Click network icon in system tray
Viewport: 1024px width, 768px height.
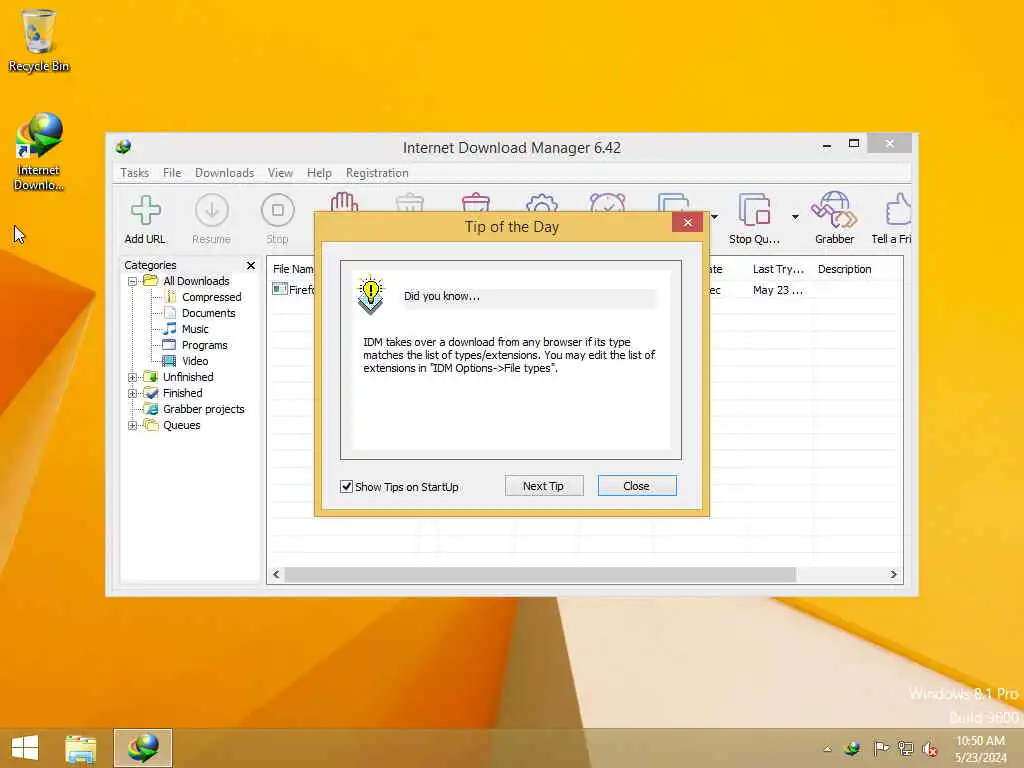click(905, 748)
